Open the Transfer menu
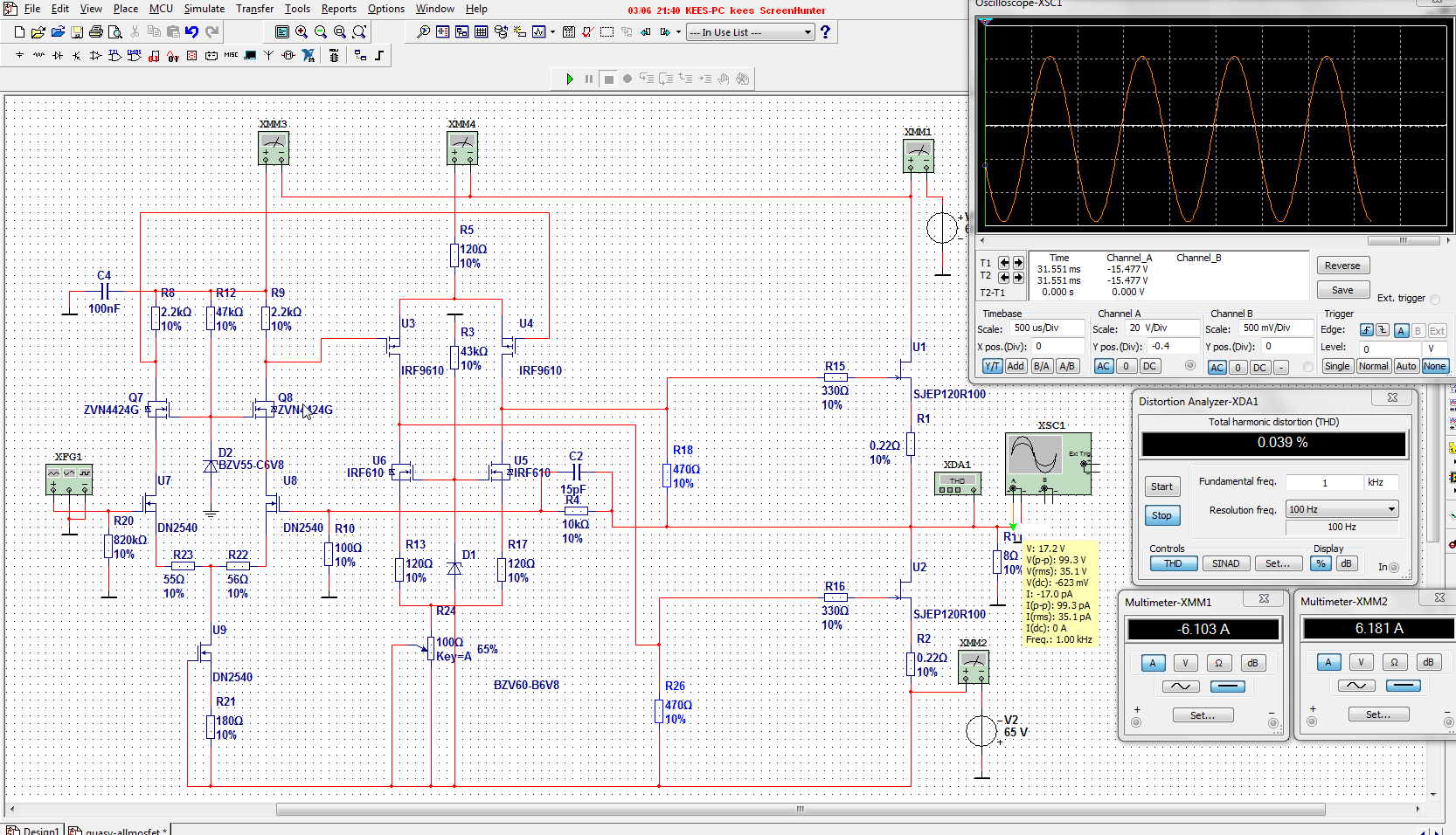1456x835 pixels. (254, 9)
